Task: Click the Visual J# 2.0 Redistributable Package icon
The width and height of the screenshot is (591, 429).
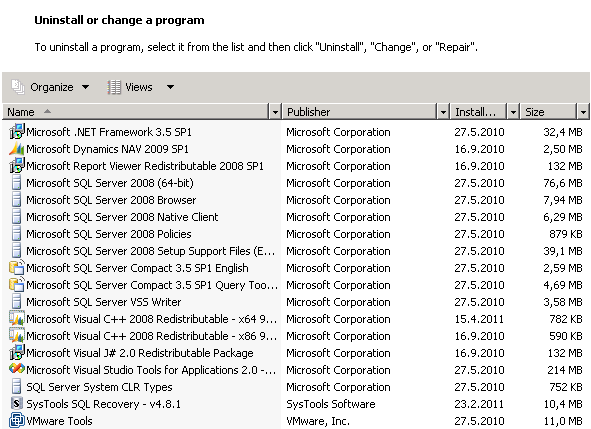Action: pos(17,352)
